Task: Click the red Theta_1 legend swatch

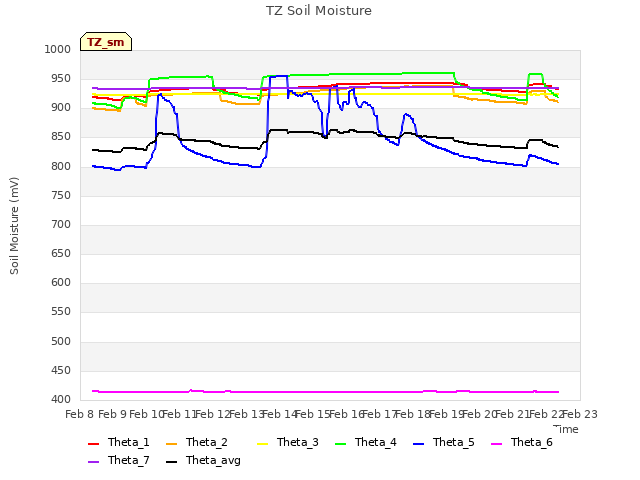Action: [93, 444]
